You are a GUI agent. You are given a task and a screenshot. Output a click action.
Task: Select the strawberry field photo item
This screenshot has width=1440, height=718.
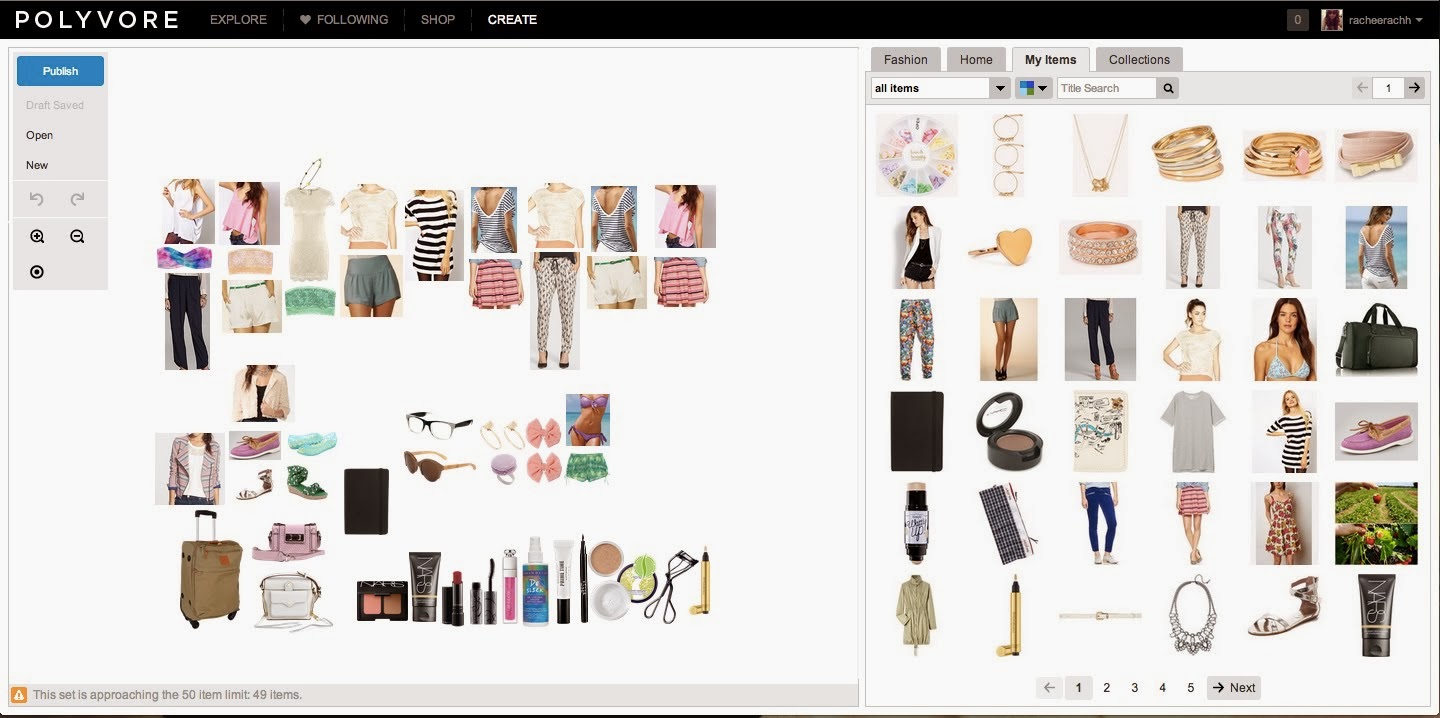(1376, 524)
